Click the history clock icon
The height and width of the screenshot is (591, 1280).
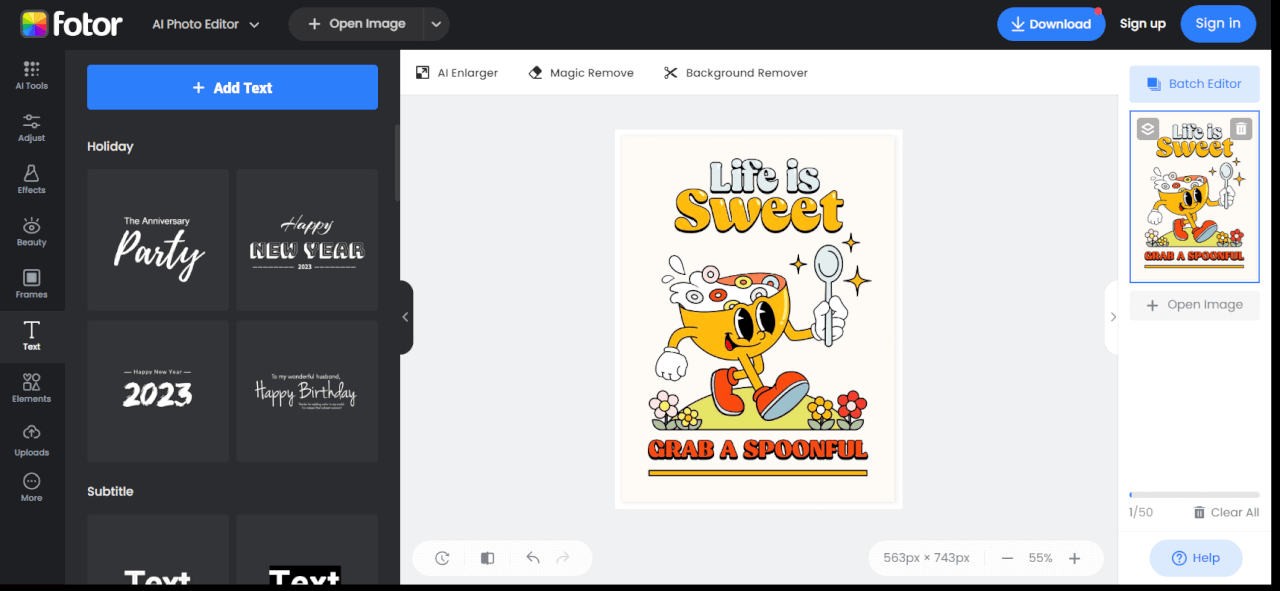pos(442,558)
